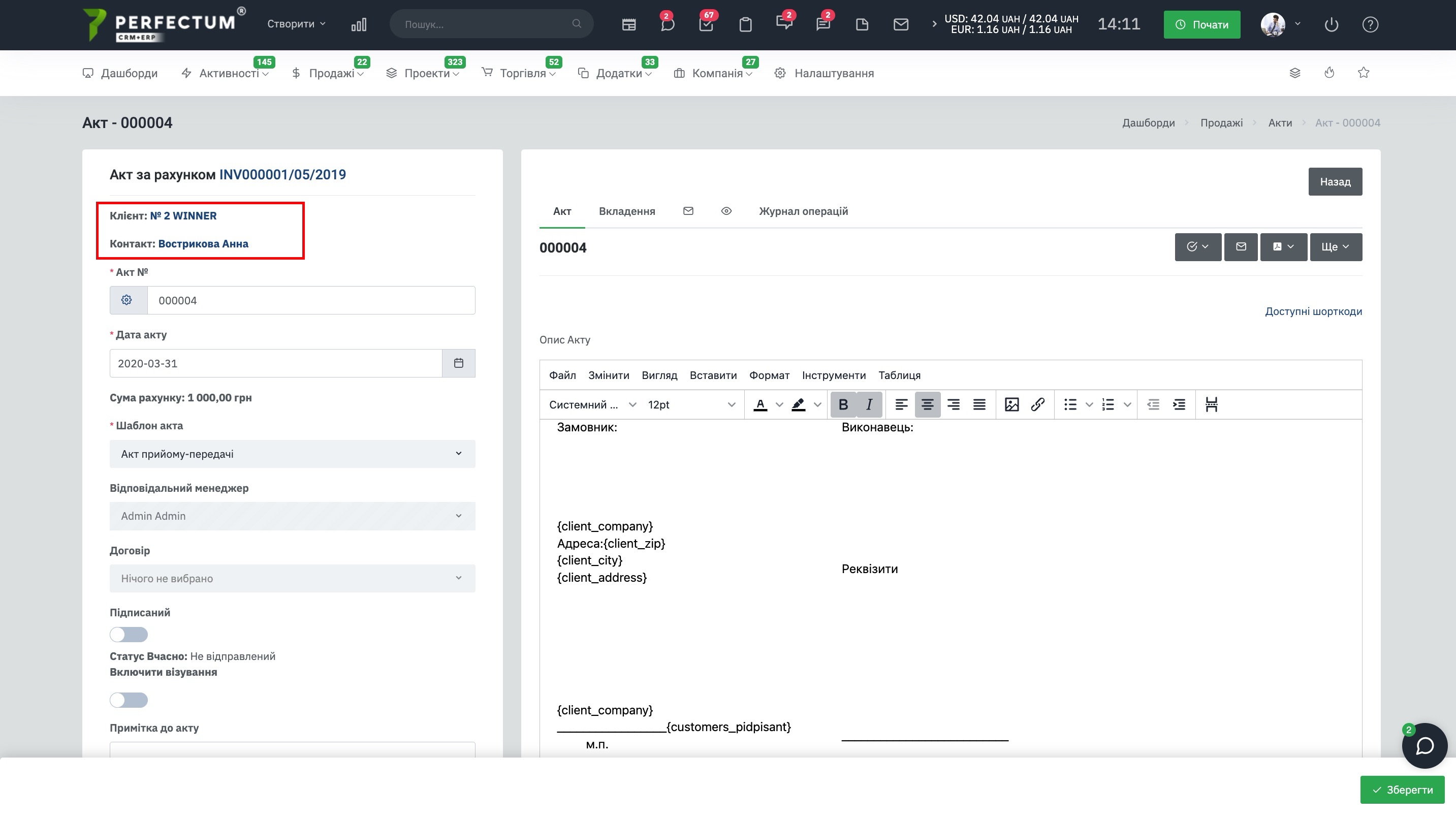Viewport: 1456px width, 818px height.
Task: Click the Зберегти save button
Action: (1402, 790)
